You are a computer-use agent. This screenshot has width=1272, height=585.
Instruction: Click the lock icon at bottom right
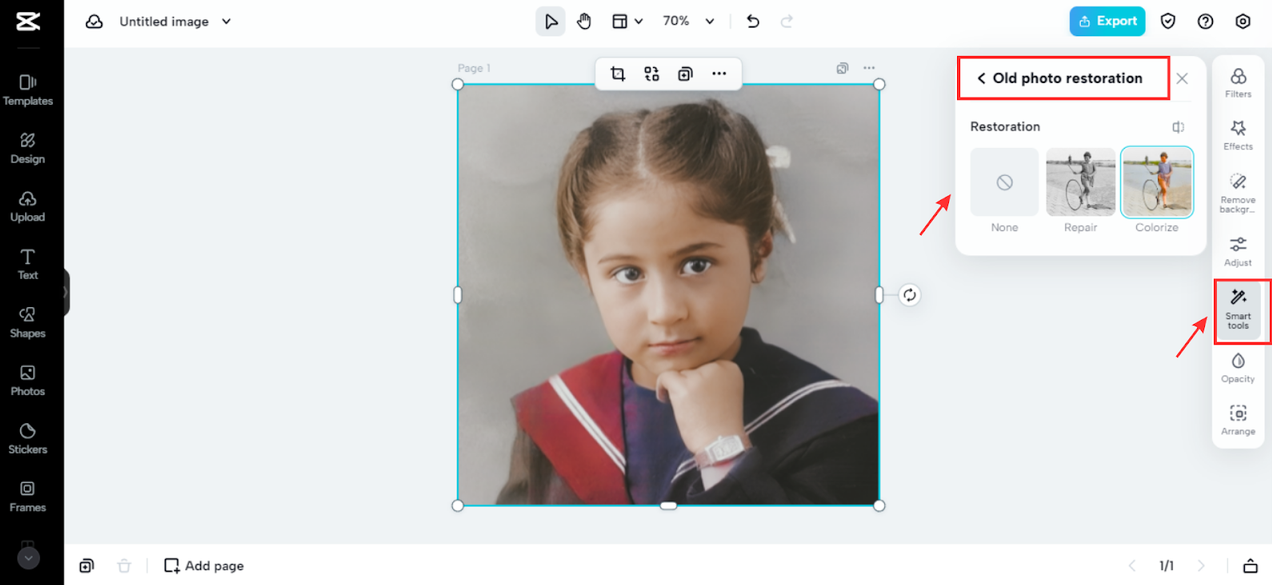tap(1250, 566)
